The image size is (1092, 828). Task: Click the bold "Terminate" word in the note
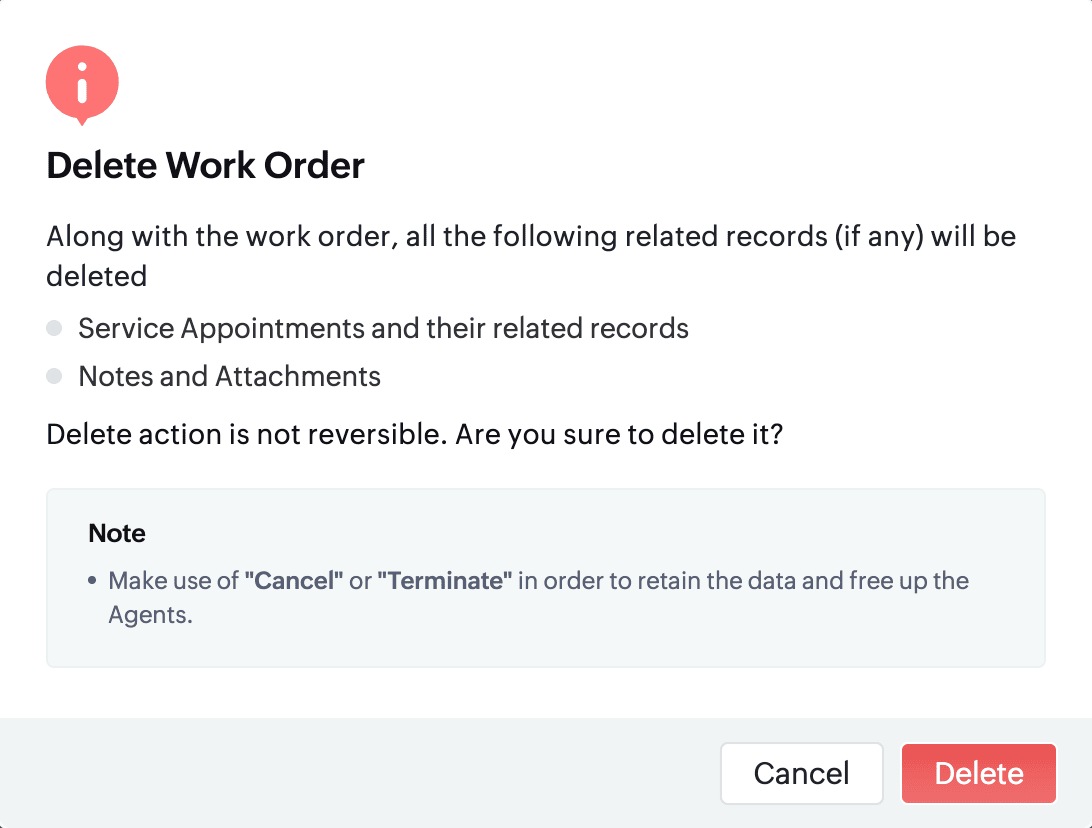tap(444, 581)
